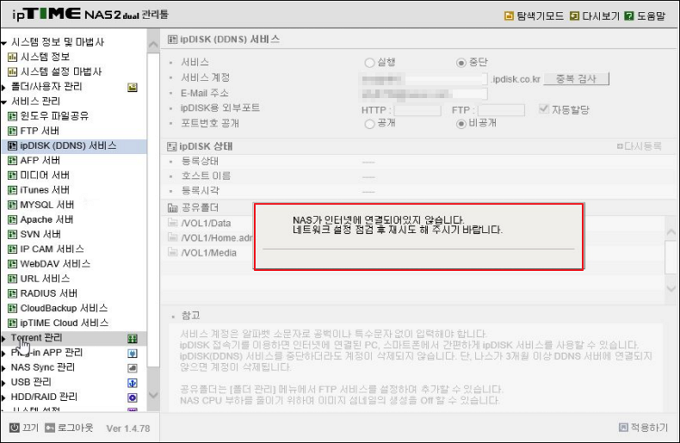680x443 pixels.
Task: Expand Torrent 관리 section
Action: 3,338
